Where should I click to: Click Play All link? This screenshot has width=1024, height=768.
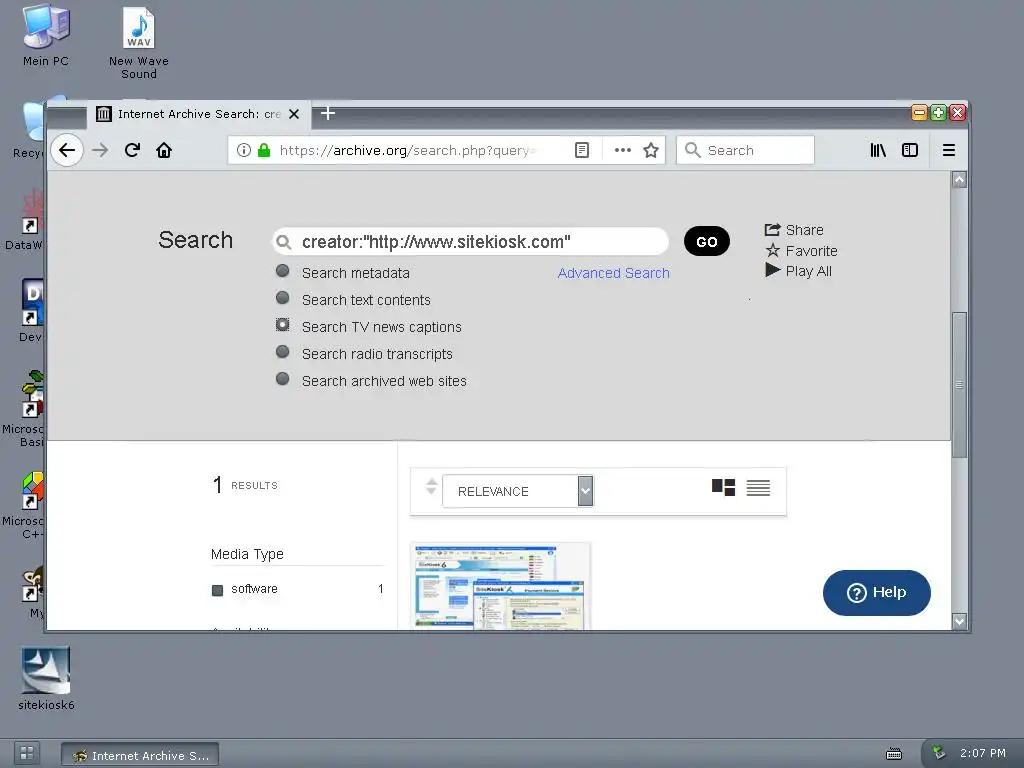(x=798, y=271)
